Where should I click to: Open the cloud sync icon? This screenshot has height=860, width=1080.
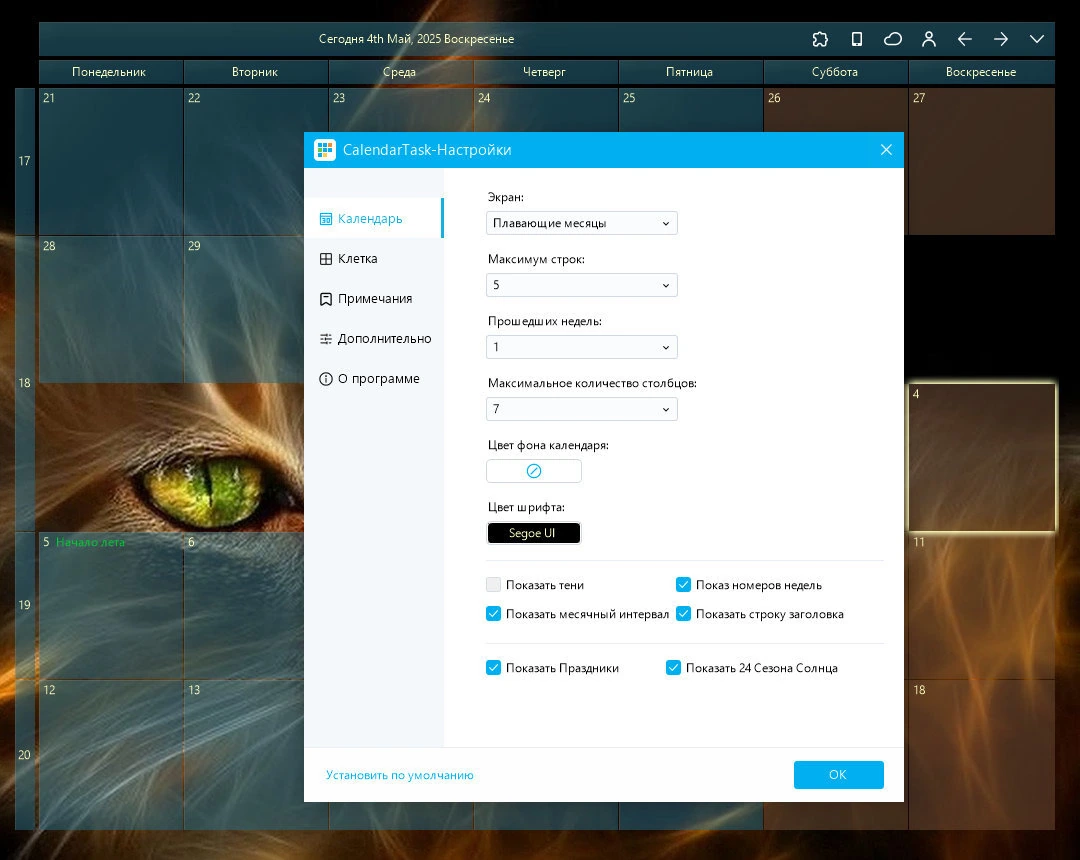click(893, 39)
